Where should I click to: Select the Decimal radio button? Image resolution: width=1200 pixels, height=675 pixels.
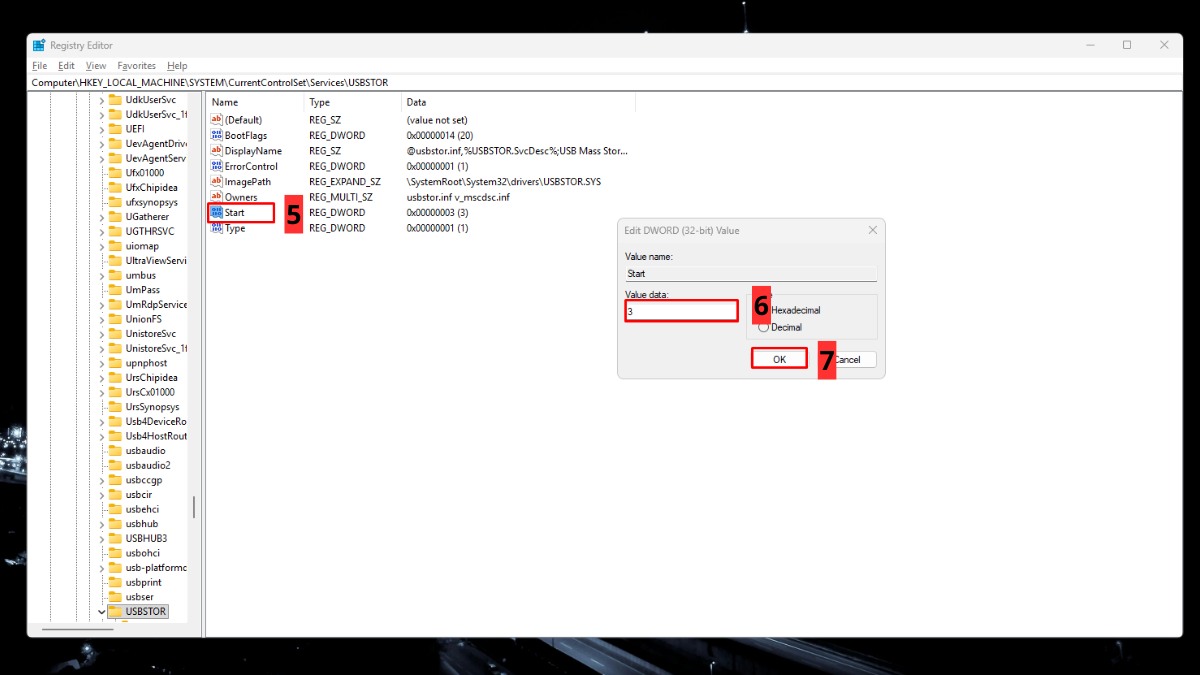[763, 326]
